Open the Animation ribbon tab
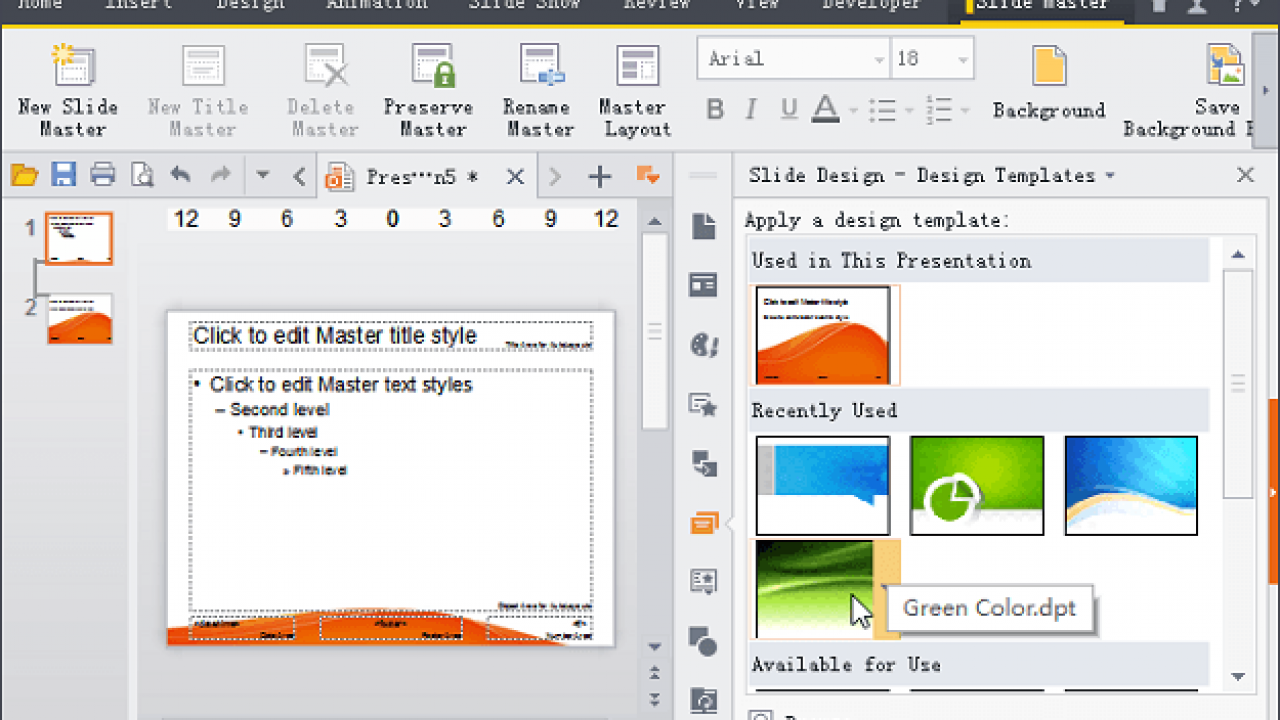 [377, 5]
